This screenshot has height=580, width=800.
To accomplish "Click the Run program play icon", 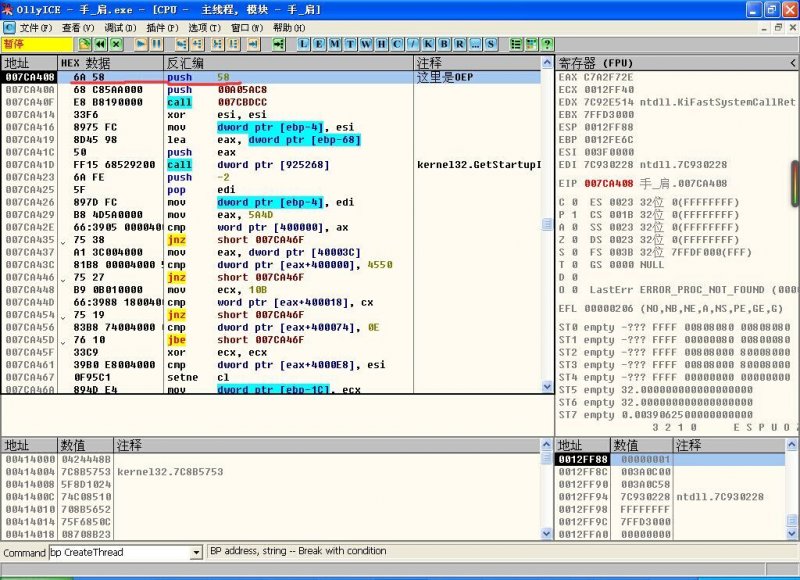I will 141,44.
